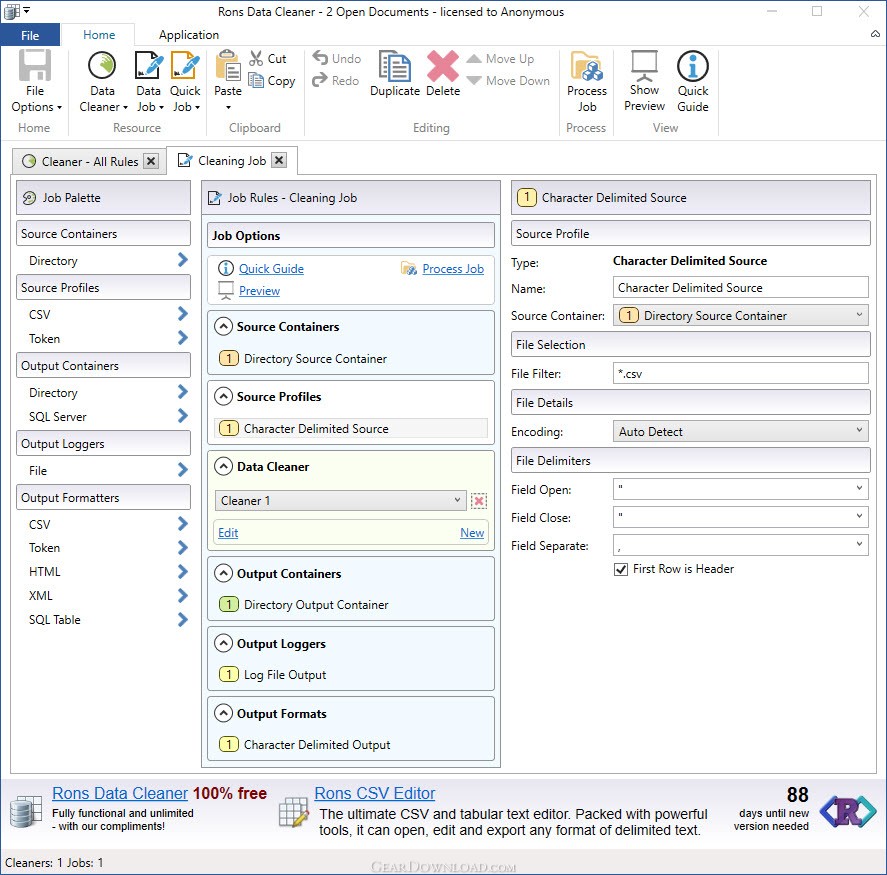The width and height of the screenshot is (887, 875).
Task: Collapse the Output Loggers section
Action: (223, 644)
